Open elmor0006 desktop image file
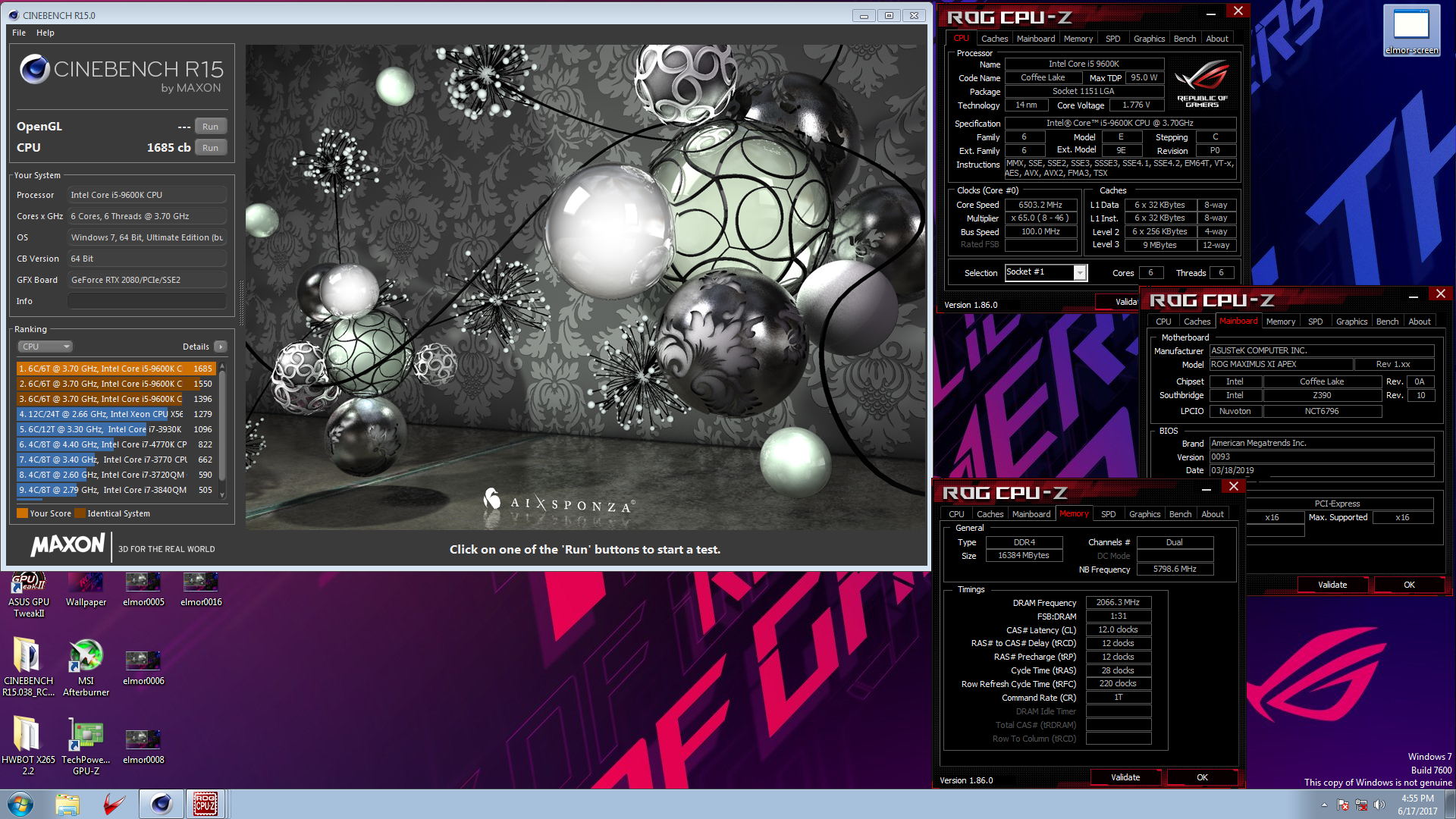 pyautogui.click(x=143, y=667)
